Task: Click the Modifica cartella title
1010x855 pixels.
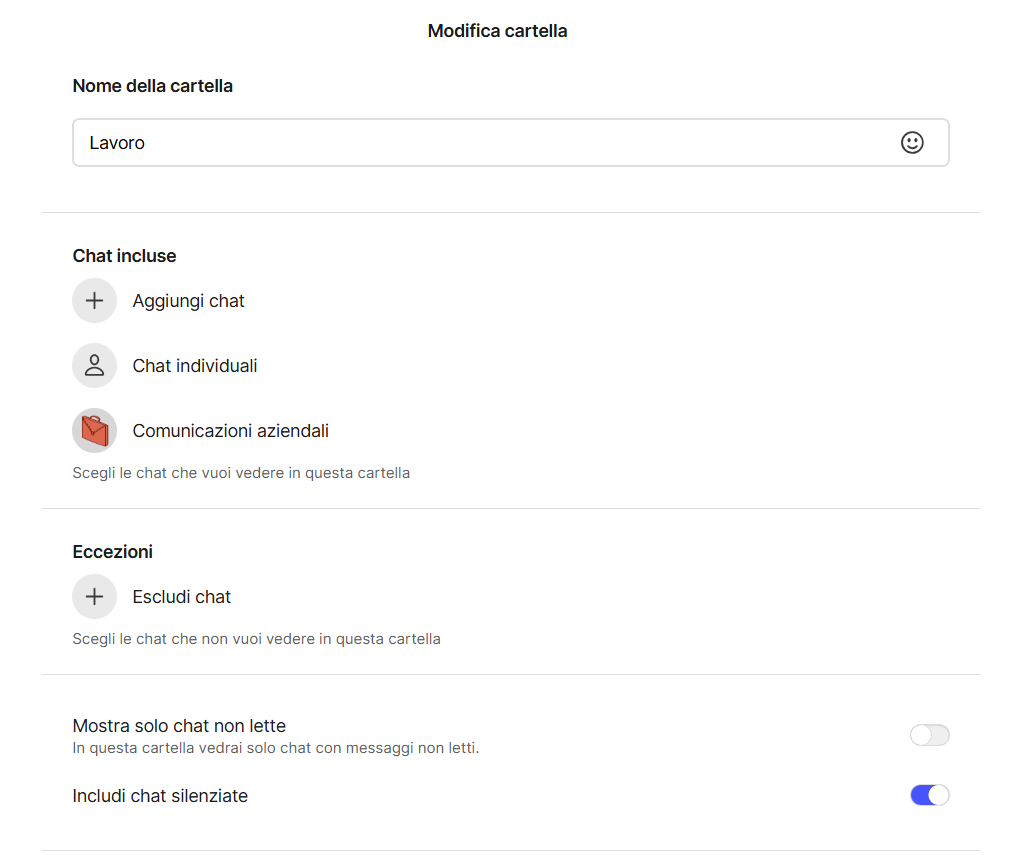Action: 497,31
